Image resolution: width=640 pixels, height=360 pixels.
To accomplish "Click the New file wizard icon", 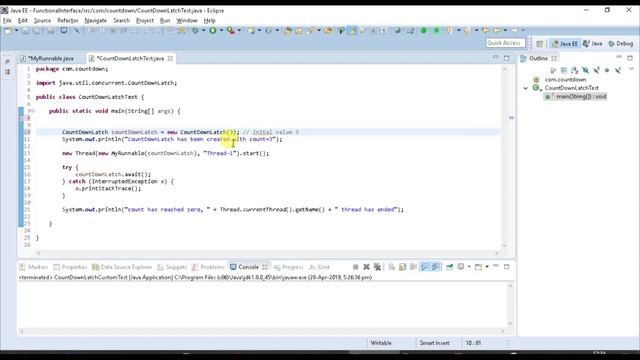I will tap(8, 31).
